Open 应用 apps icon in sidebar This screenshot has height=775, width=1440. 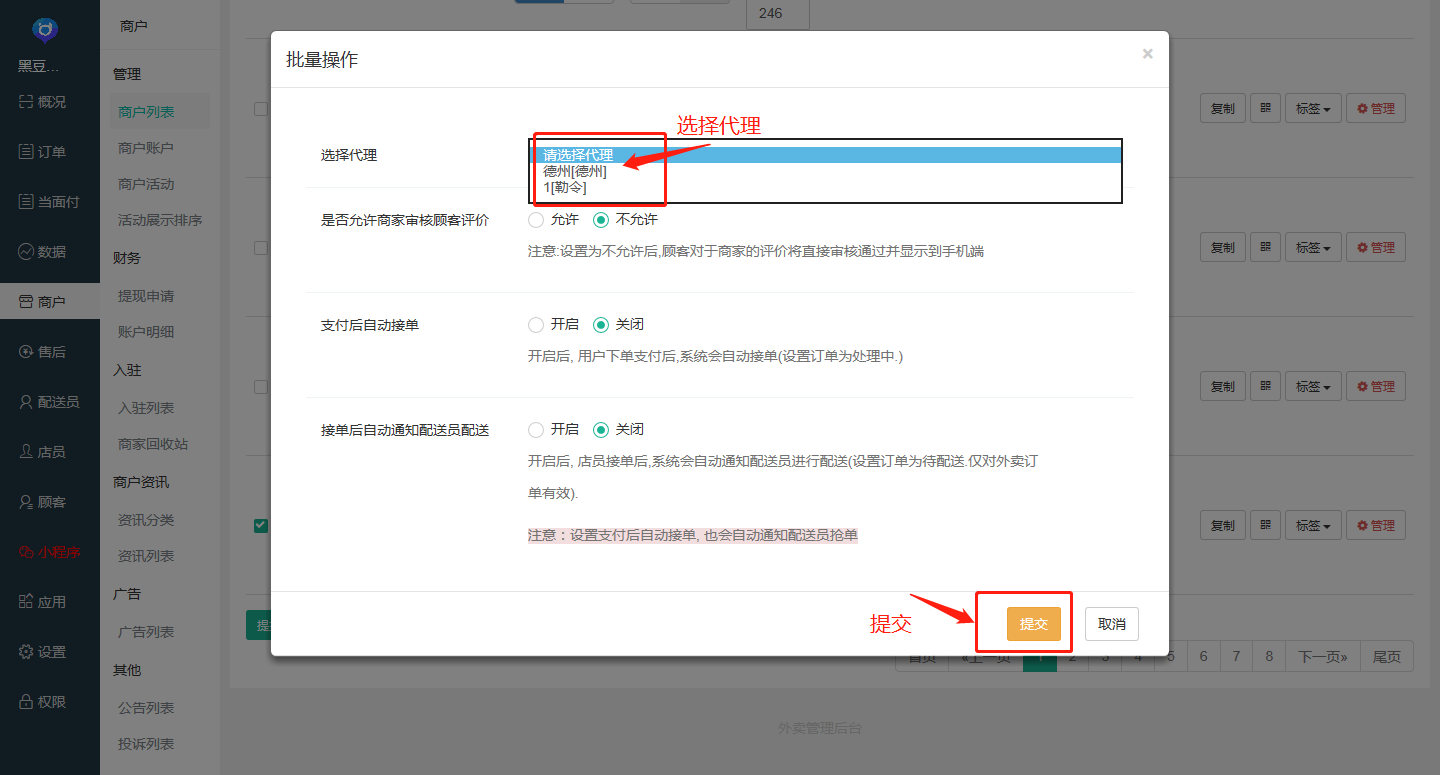coord(27,601)
